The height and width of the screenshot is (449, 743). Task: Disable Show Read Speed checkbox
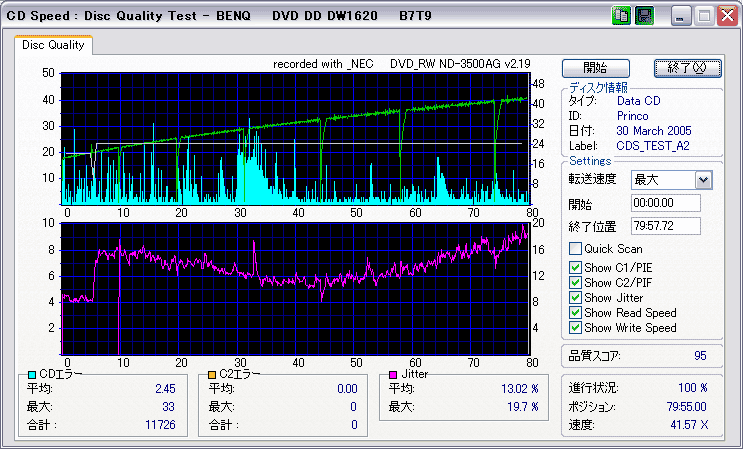point(575,313)
